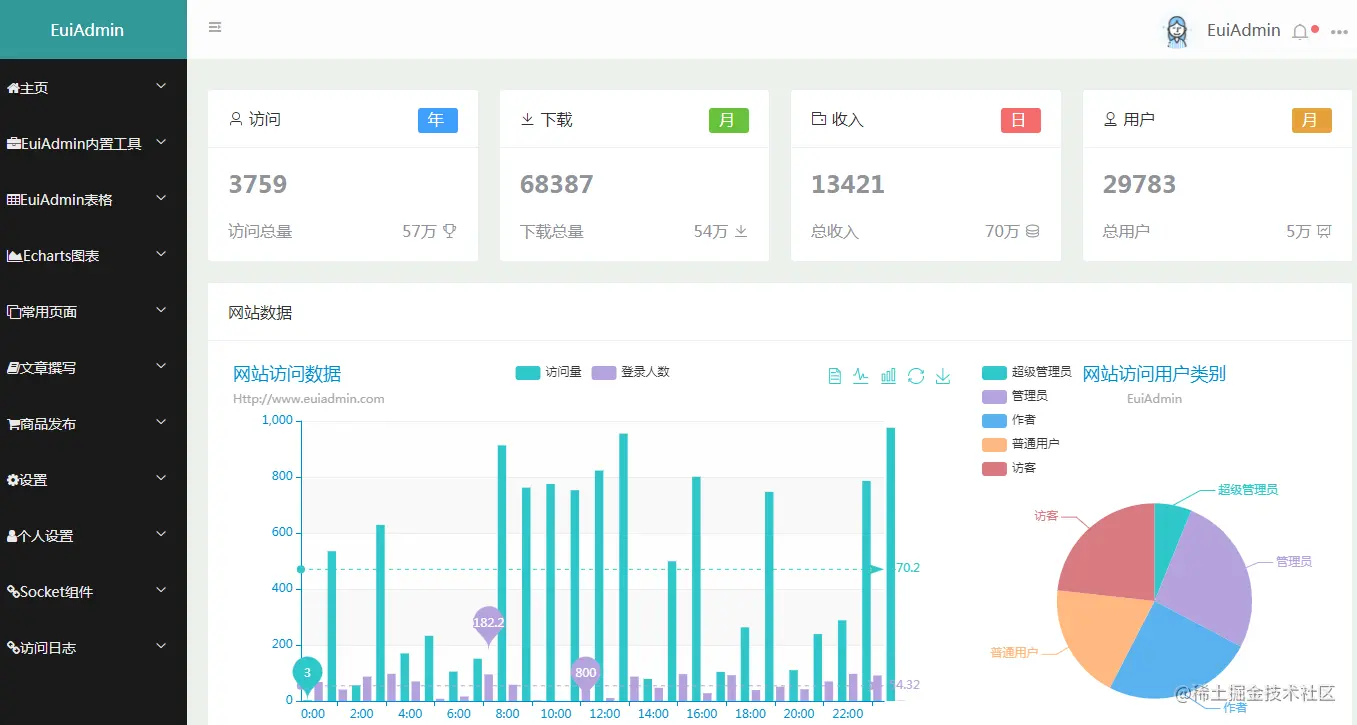Click the area-chart icon beside Echarts图表
The image size is (1357, 725).
click(x=14, y=256)
